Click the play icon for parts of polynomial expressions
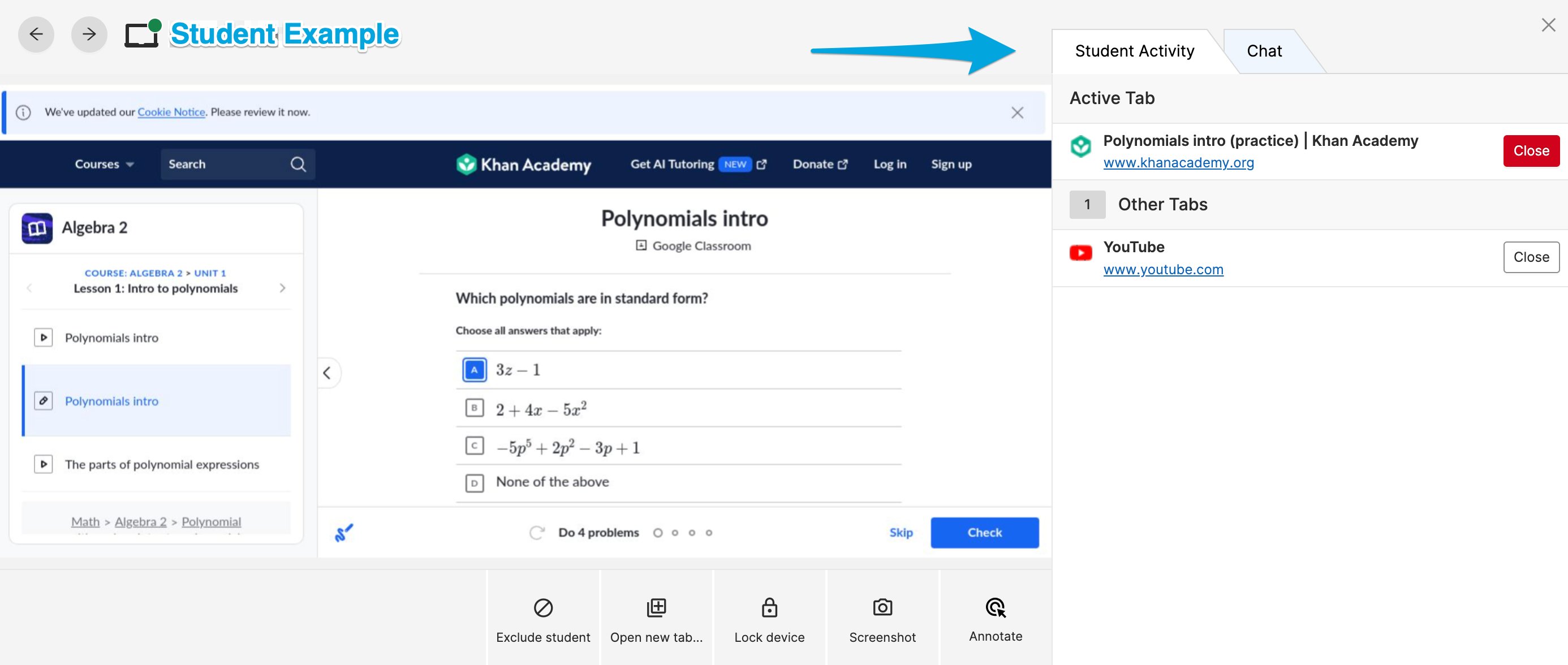The image size is (1568, 665). pyautogui.click(x=43, y=465)
